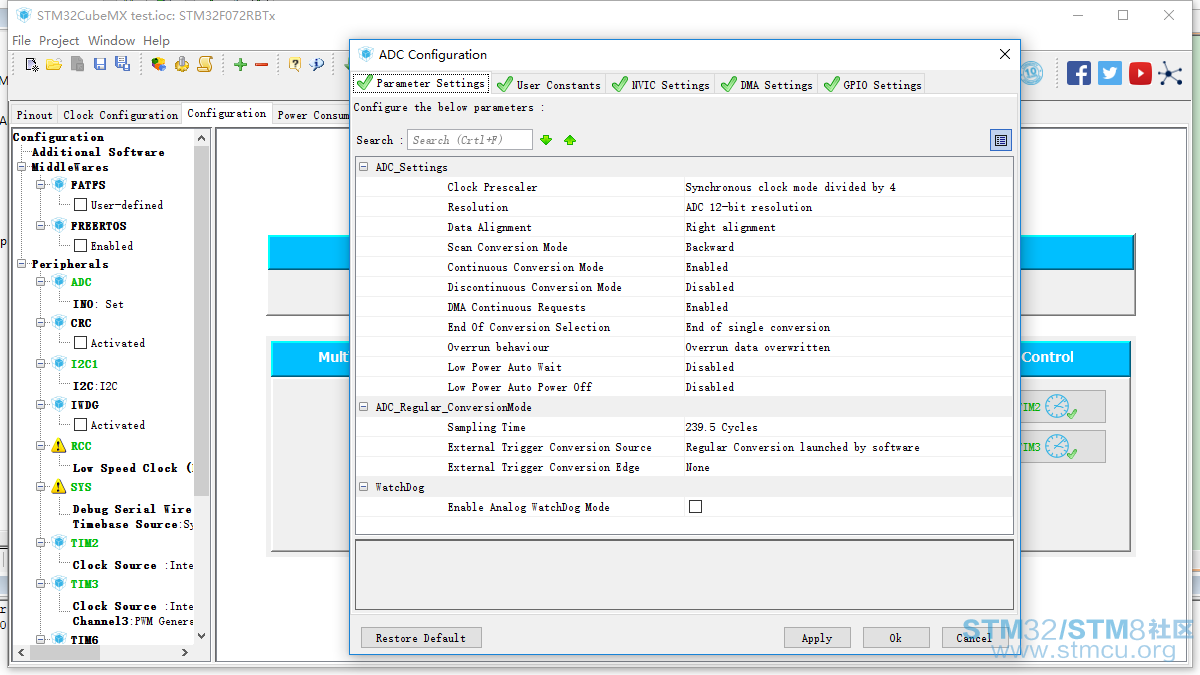Click the About info bubble icon

point(317,64)
